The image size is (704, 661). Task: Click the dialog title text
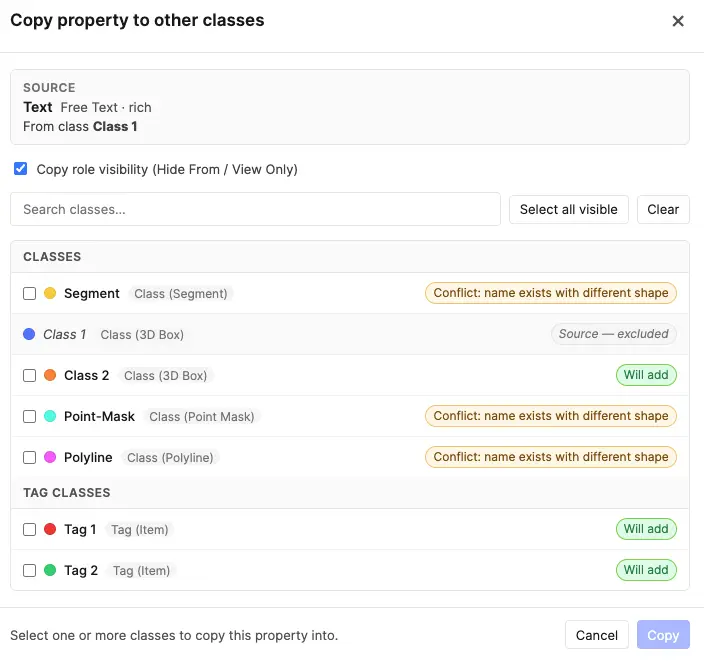pos(137,21)
